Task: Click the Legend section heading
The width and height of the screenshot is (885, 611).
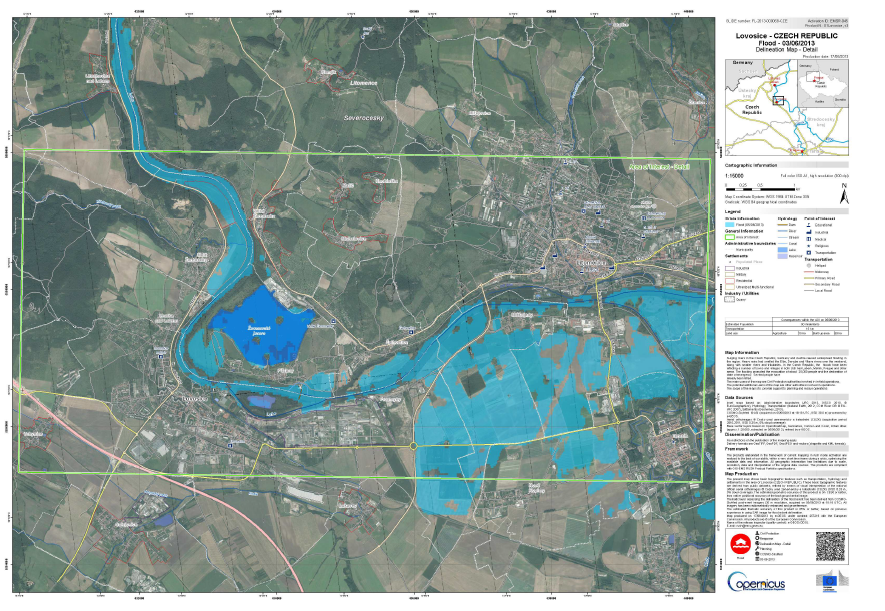Action: coord(733,212)
